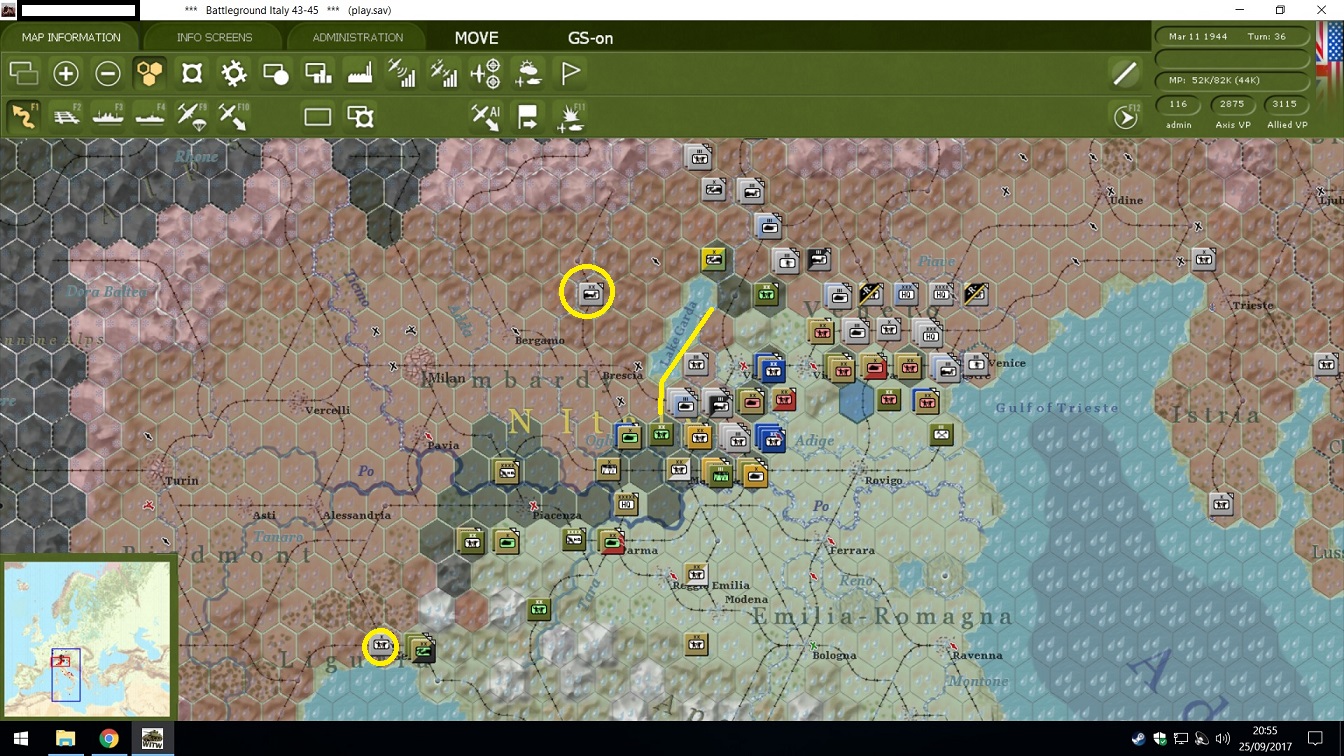Viewport: 1344px width, 756px height.
Task: Select the red-and-green counter at Parma
Action: [612, 541]
